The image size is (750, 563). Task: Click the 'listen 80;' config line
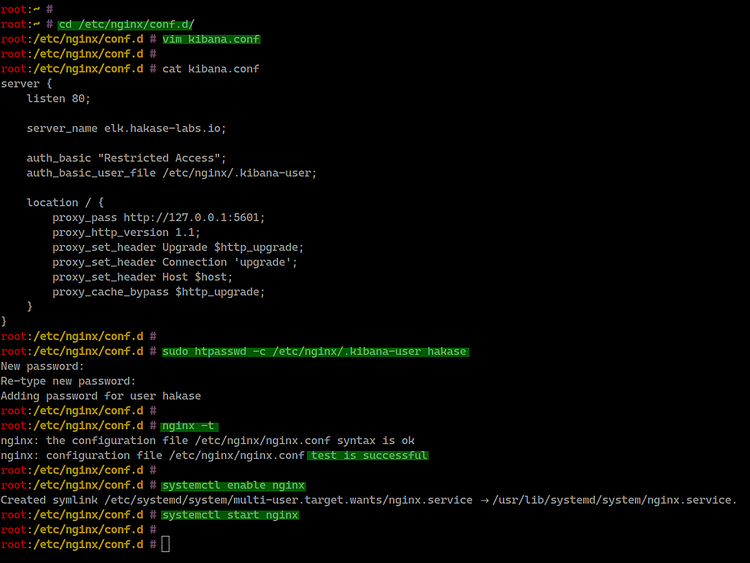tap(58, 98)
